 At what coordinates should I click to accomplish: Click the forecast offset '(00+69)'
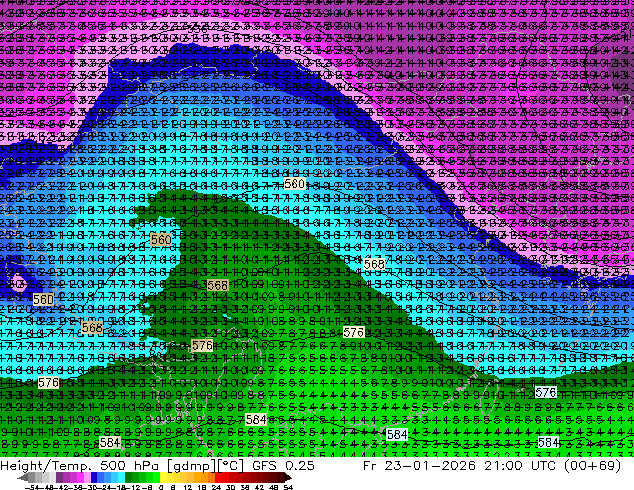(592, 466)
